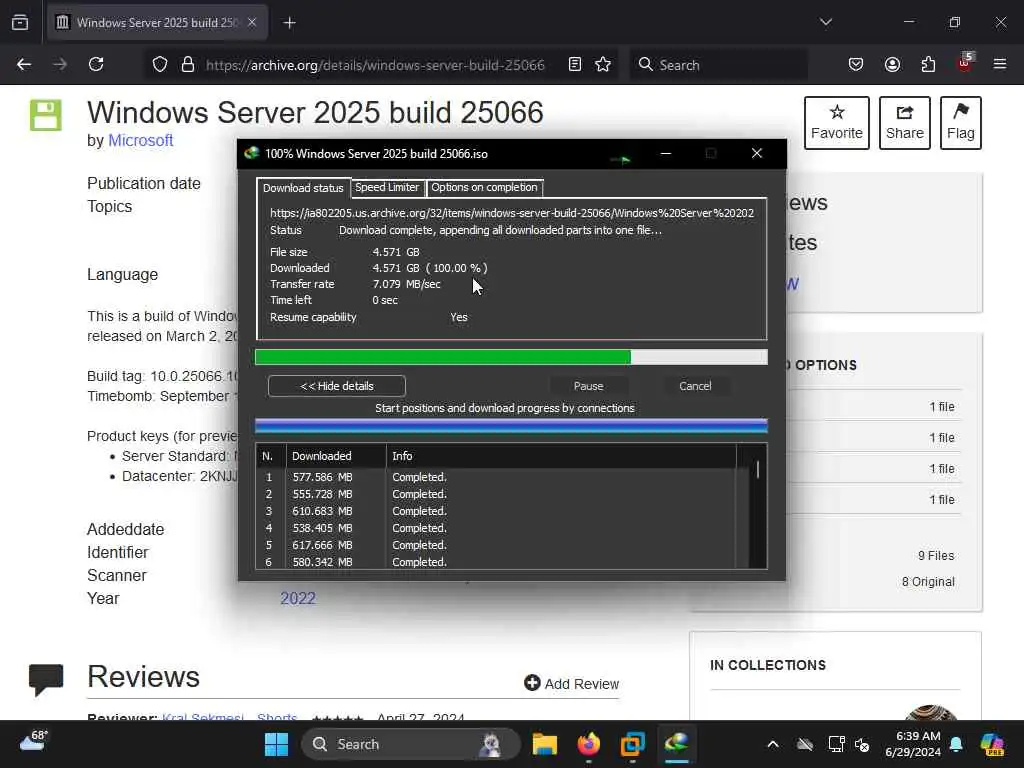Open the notifications bell icon

[956, 744]
